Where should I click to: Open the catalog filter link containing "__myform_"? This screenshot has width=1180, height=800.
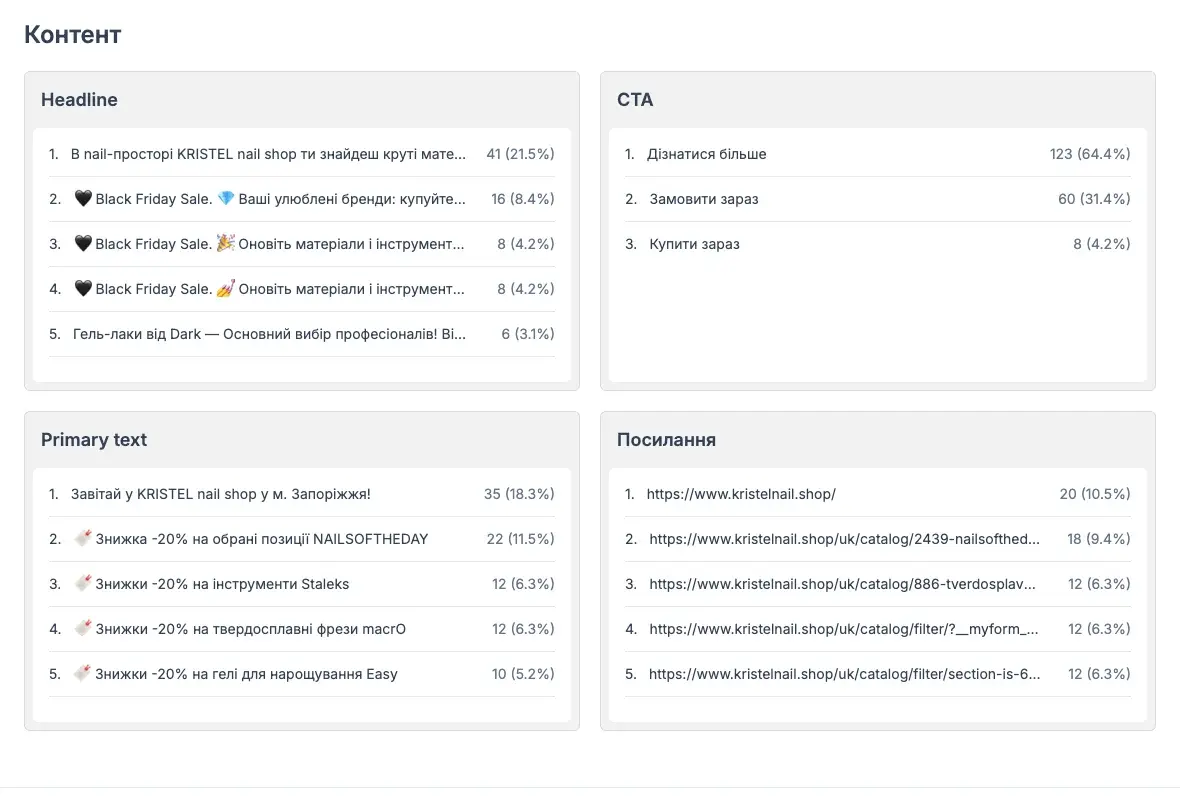coord(844,629)
